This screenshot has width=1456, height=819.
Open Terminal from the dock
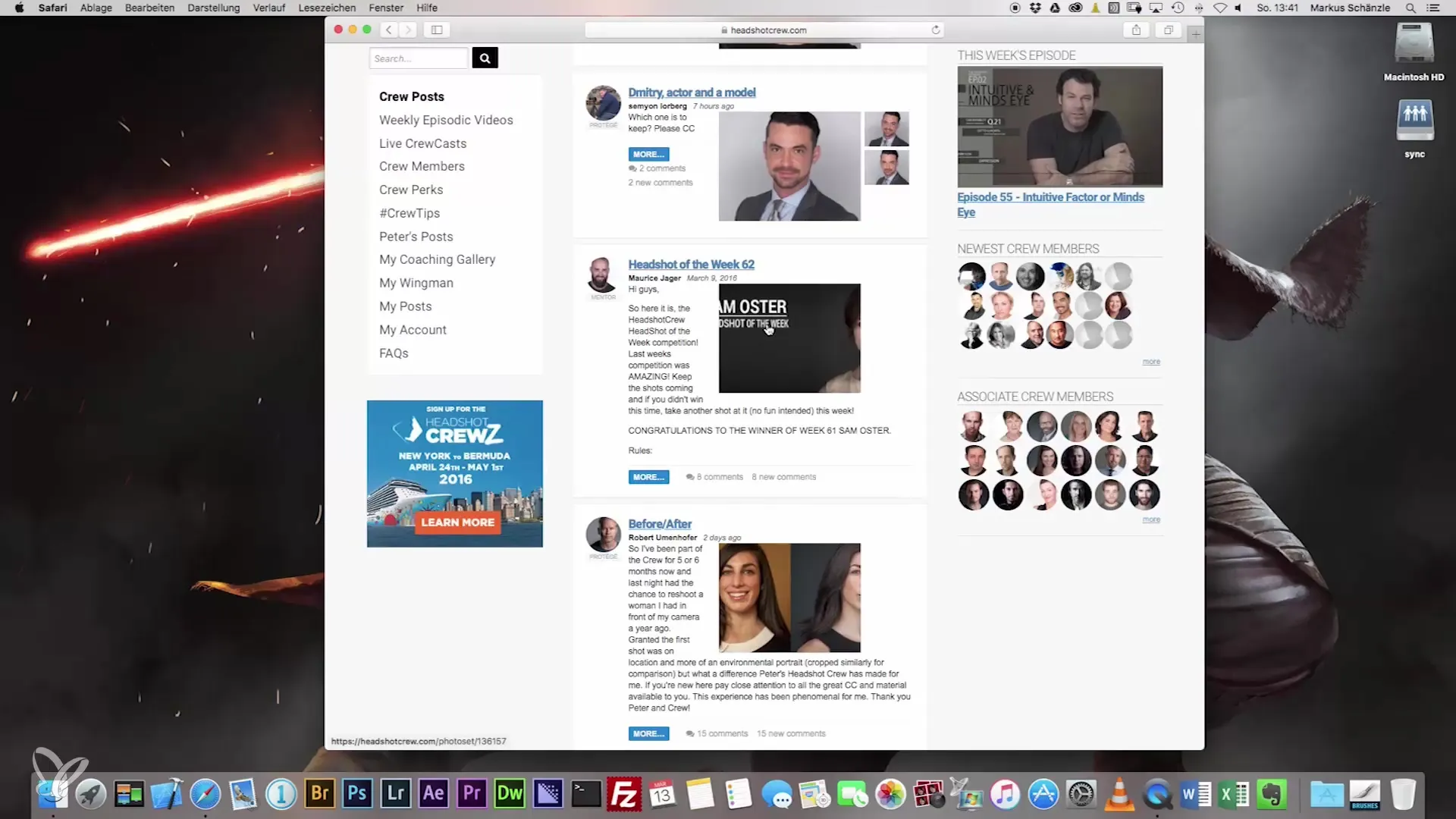point(586,794)
